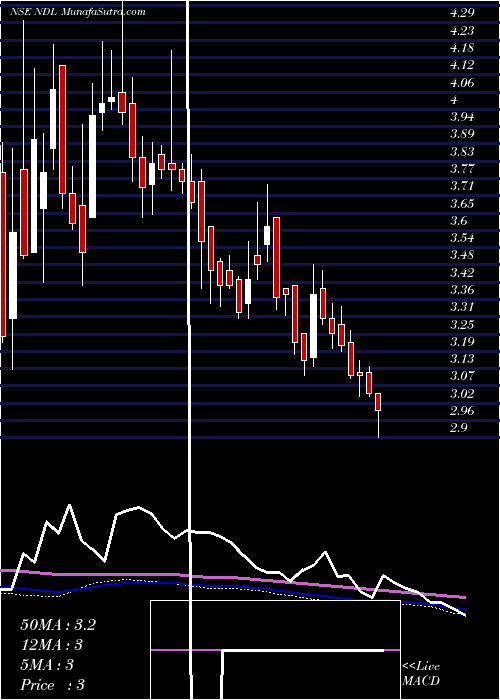The height and width of the screenshot is (700, 500).
Task: Click the 3.36 price axis label
Action: pyautogui.click(x=462, y=290)
